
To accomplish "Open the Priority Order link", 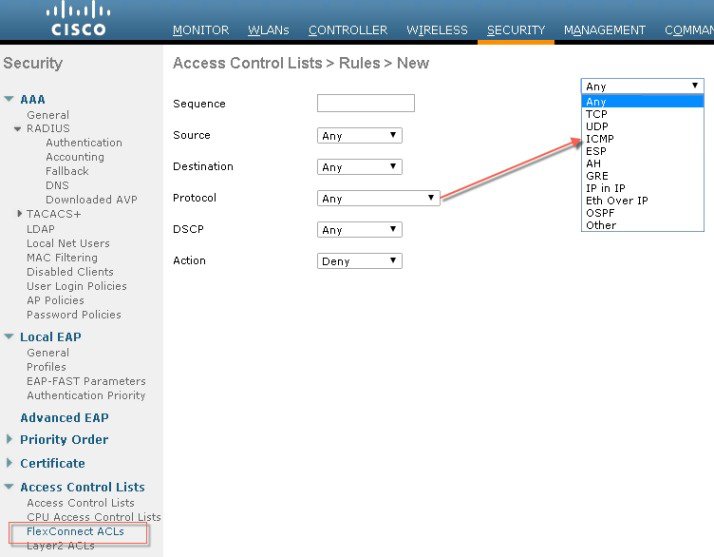I will (x=64, y=439).
